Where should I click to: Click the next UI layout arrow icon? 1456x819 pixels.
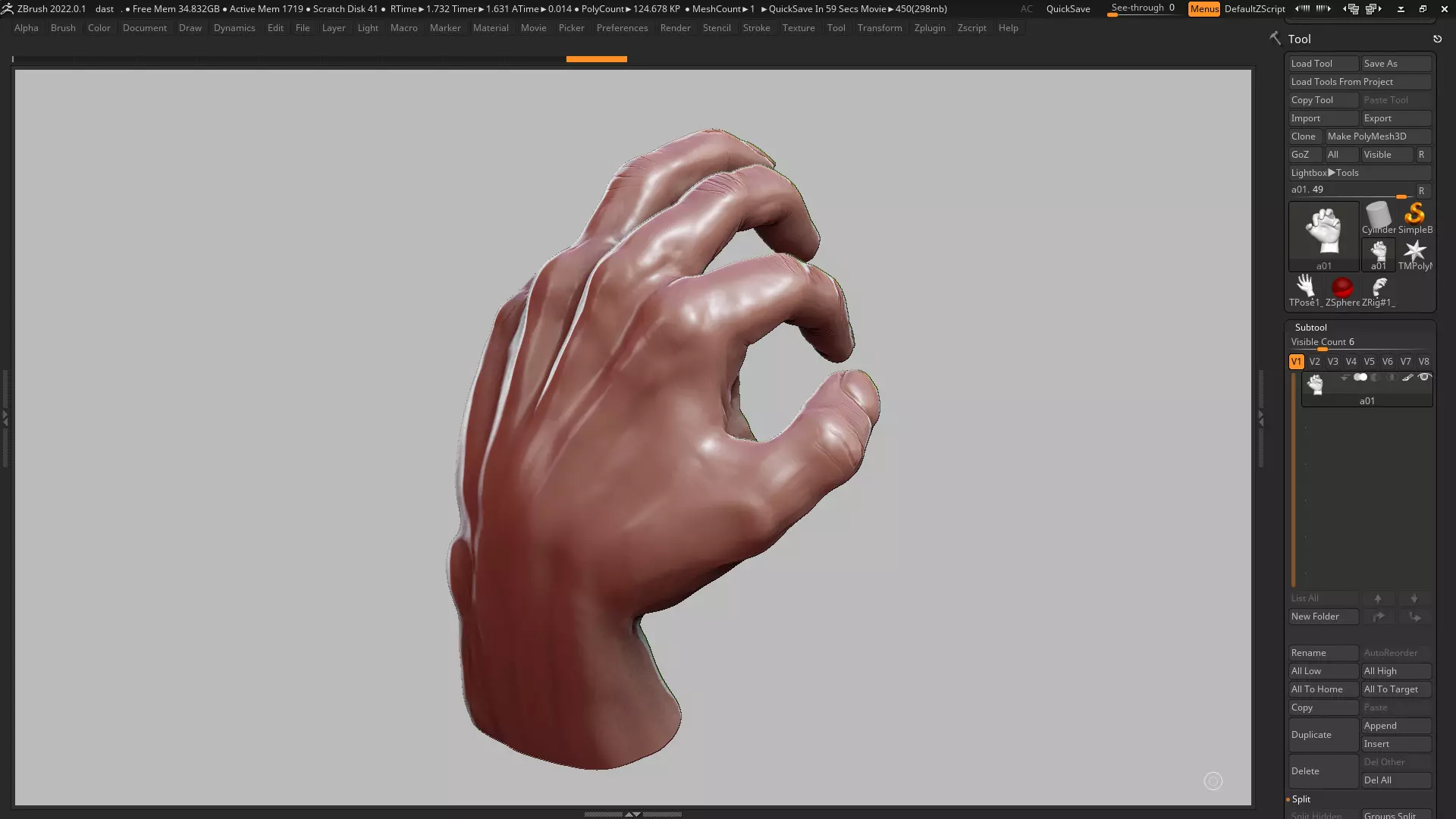pyautogui.click(x=1374, y=9)
